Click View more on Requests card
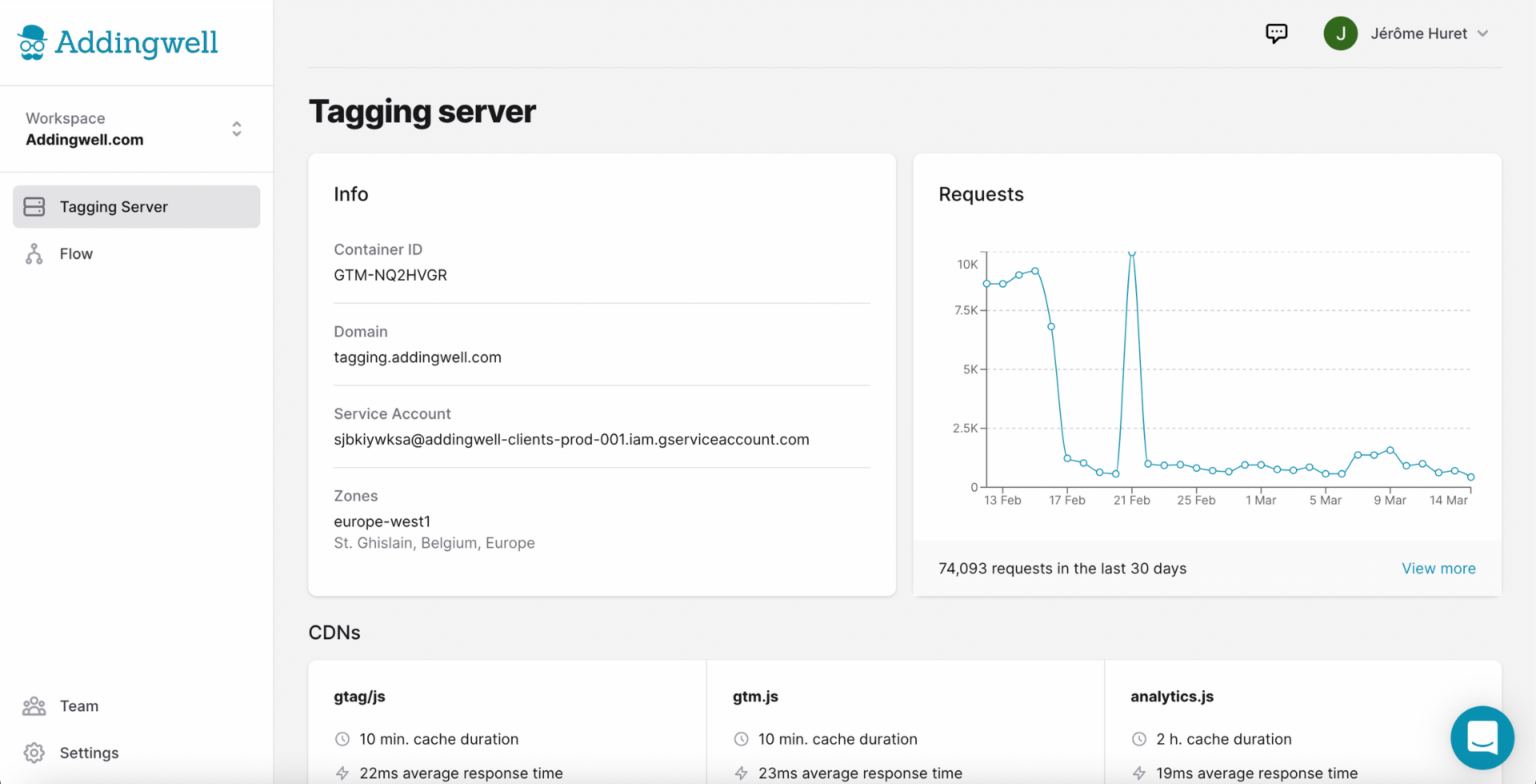1536x784 pixels. pyautogui.click(x=1438, y=568)
